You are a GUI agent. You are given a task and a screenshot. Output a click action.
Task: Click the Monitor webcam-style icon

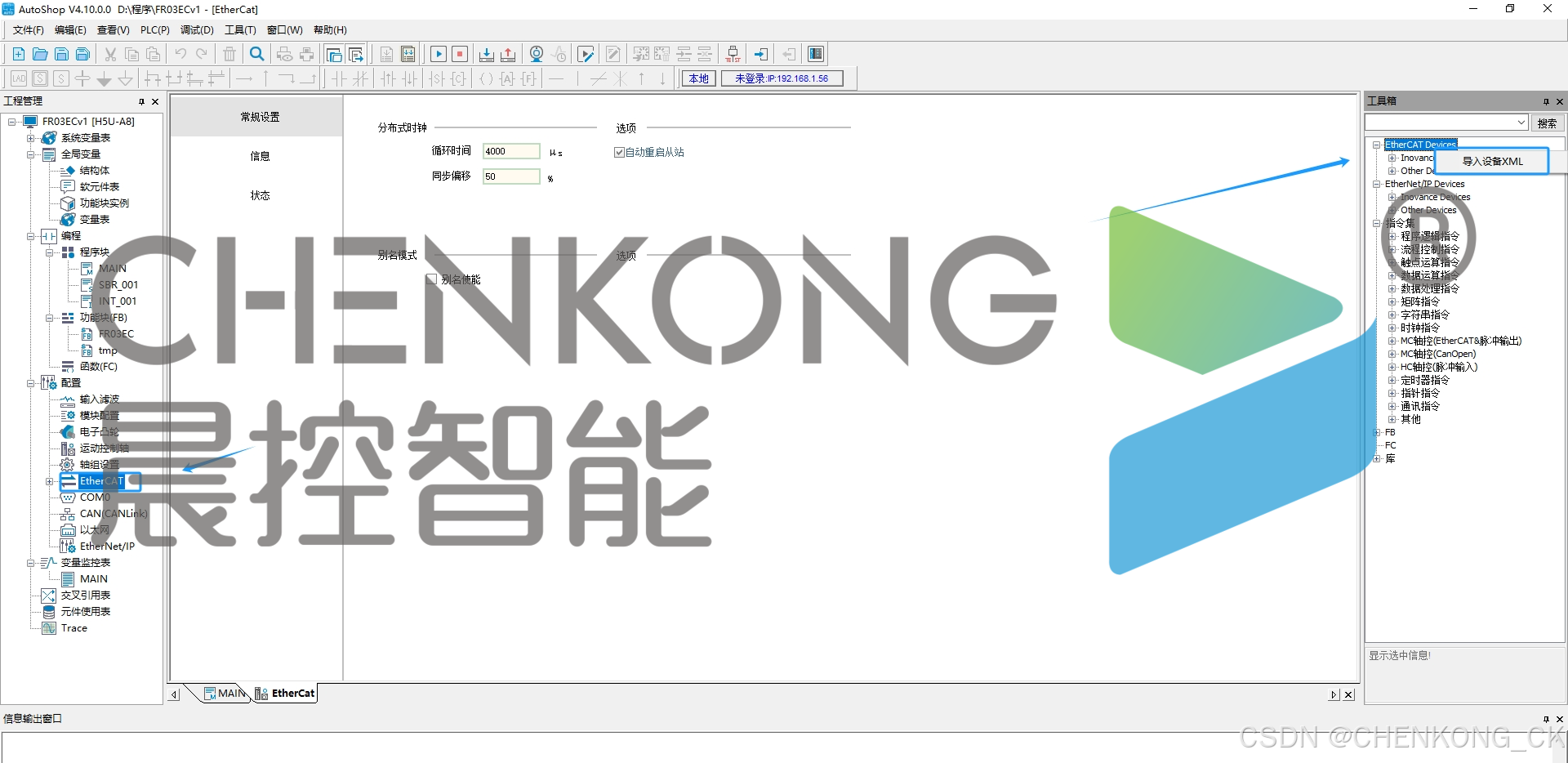click(x=537, y=54)
